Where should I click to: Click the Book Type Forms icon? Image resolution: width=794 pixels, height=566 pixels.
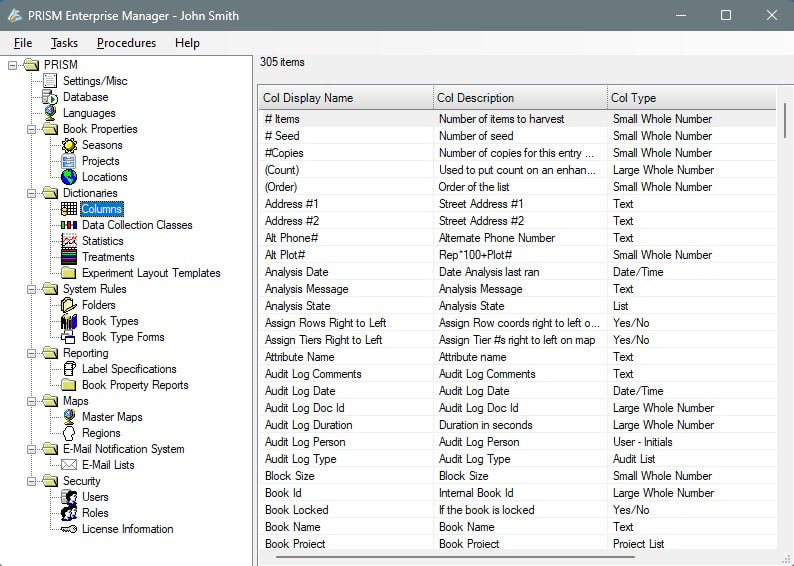[68, 337]
